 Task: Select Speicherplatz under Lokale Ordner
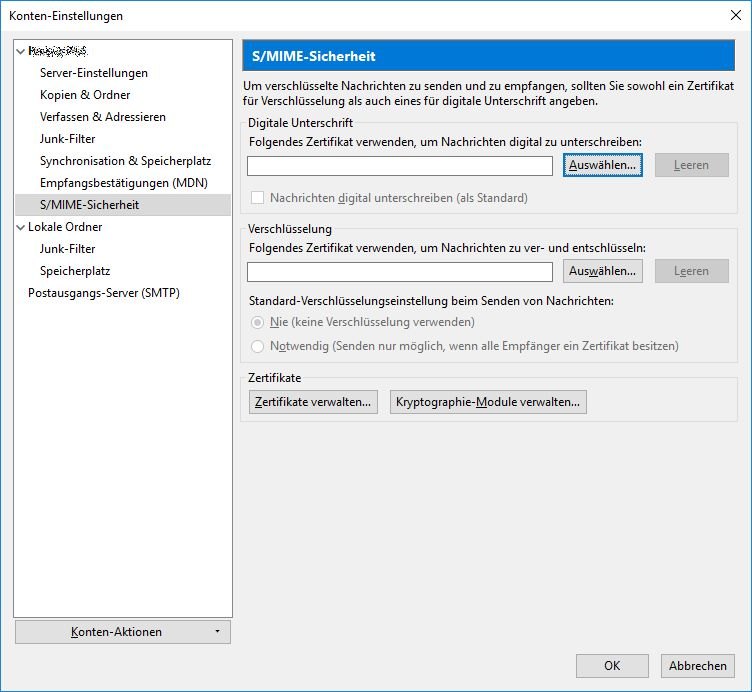coord(75,271)
